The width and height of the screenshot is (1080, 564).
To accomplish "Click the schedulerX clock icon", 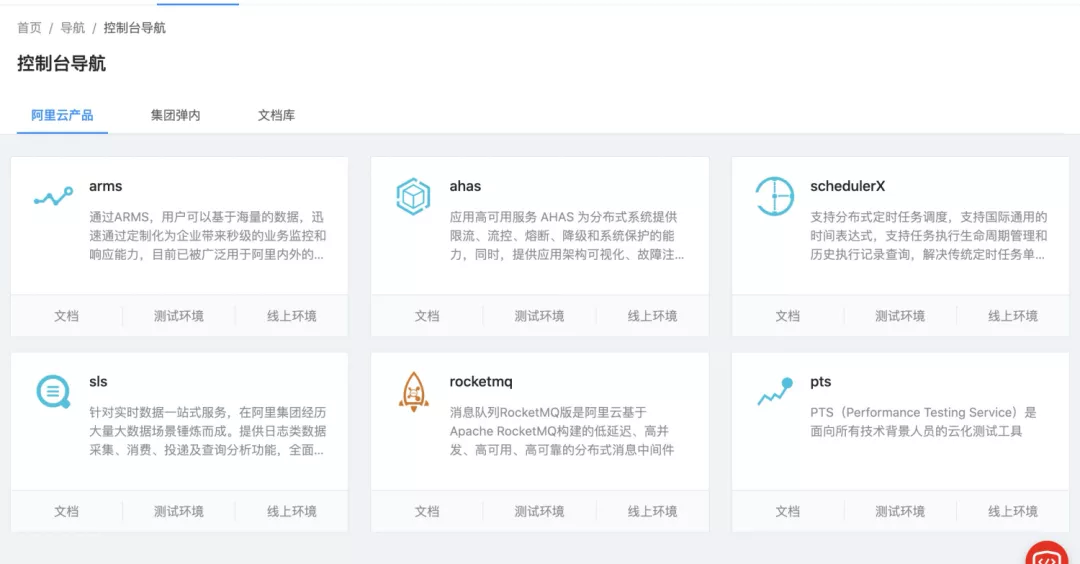I will click(774, 196).
